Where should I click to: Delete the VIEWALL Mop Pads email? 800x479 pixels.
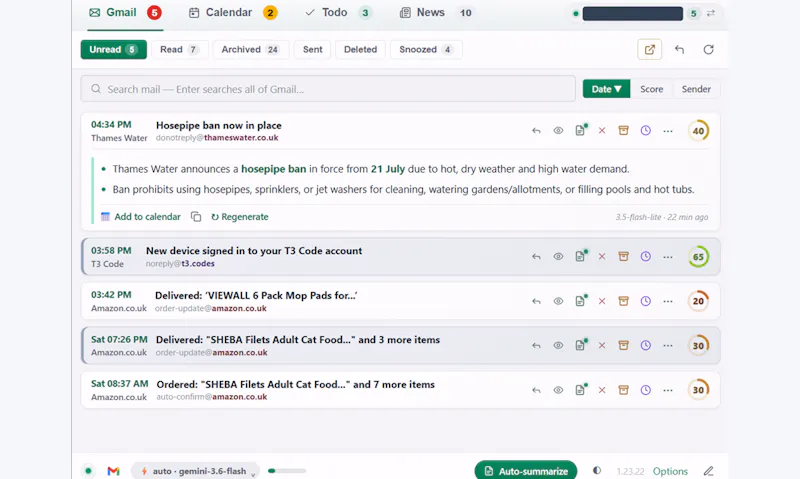point(602,301)
